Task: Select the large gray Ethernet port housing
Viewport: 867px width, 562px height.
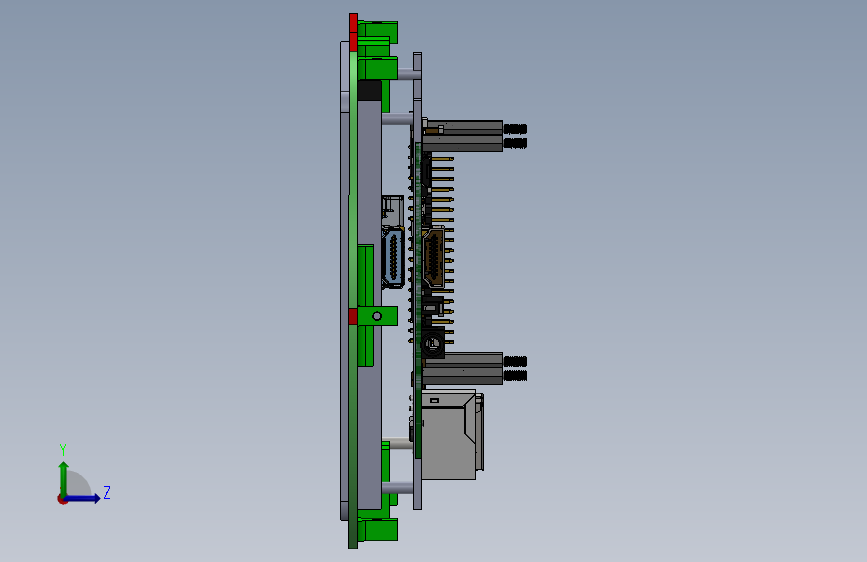Action: click(x=451, y=435)
